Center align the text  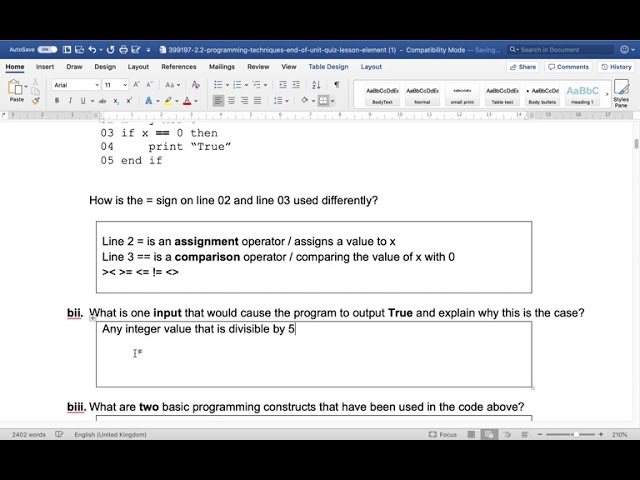(231, 100)
